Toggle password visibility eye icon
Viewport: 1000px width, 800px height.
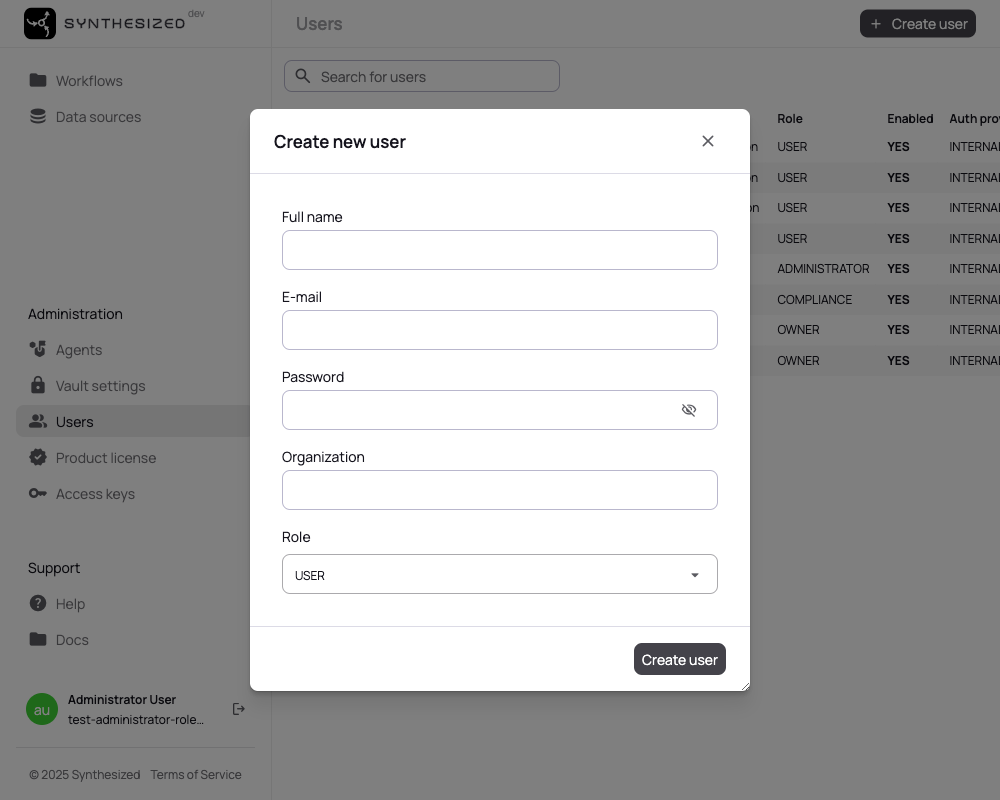click(x=689, y=410)
